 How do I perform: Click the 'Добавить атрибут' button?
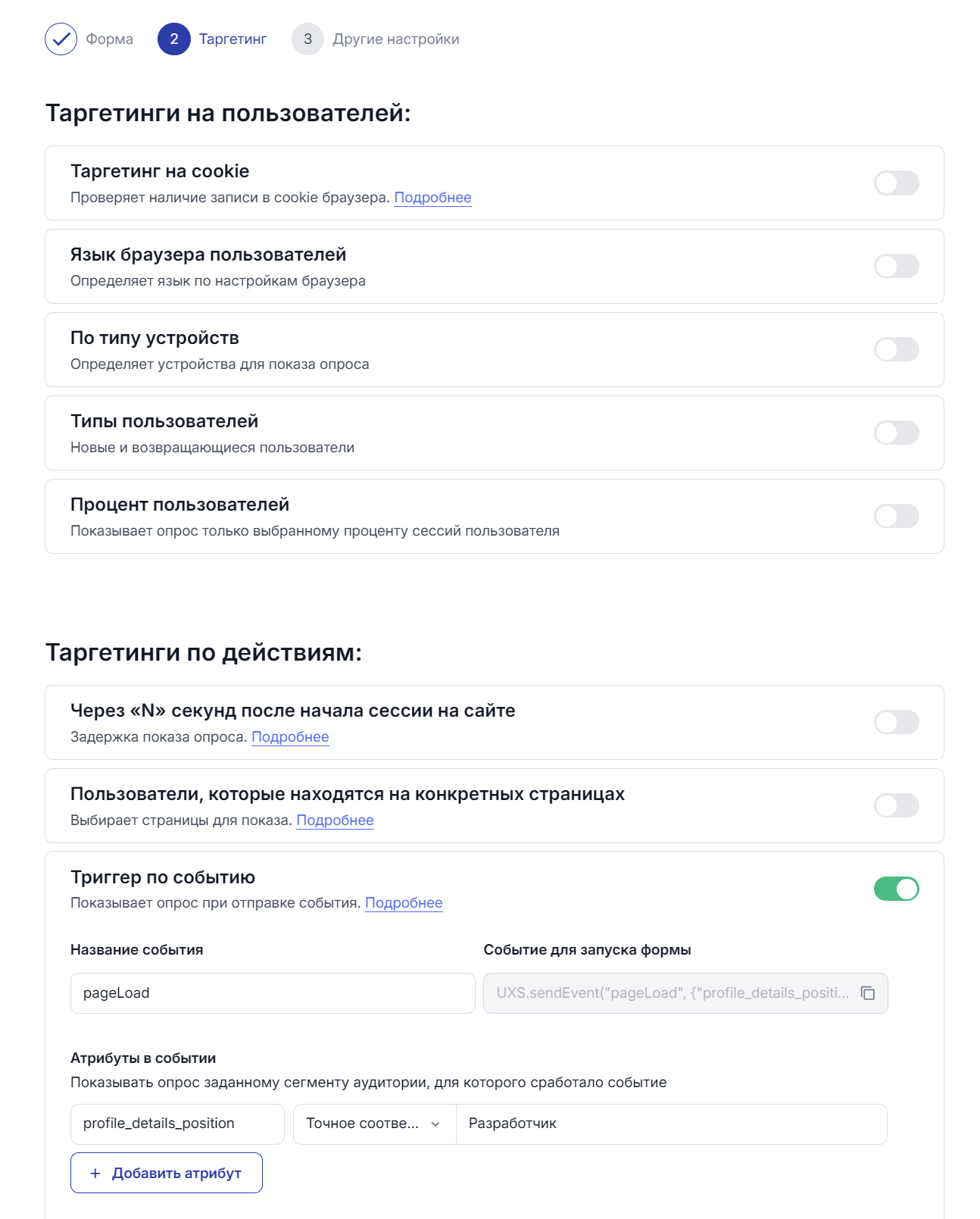point(167,1173)
